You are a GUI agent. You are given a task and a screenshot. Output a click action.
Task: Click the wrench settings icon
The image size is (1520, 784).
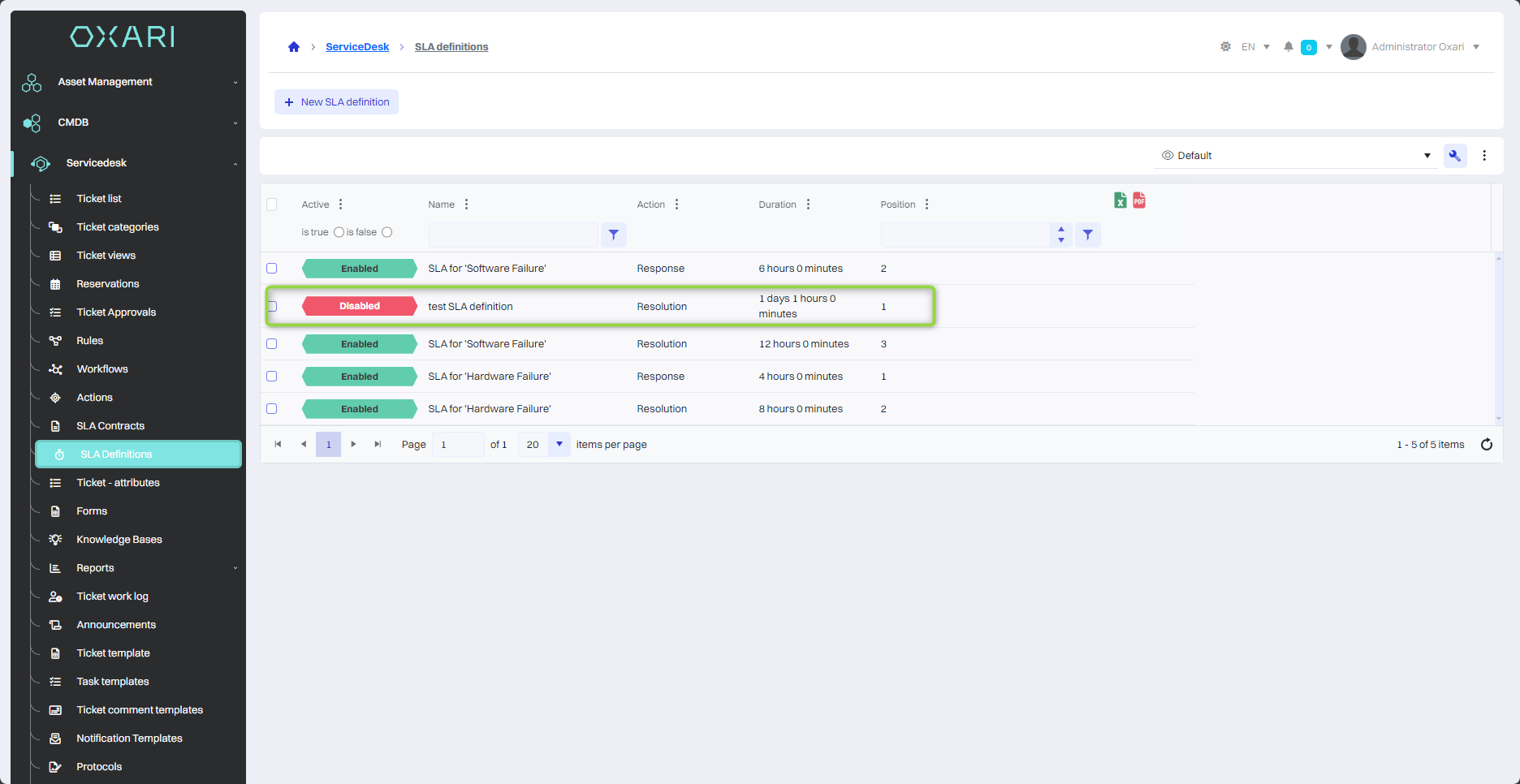1454,156
